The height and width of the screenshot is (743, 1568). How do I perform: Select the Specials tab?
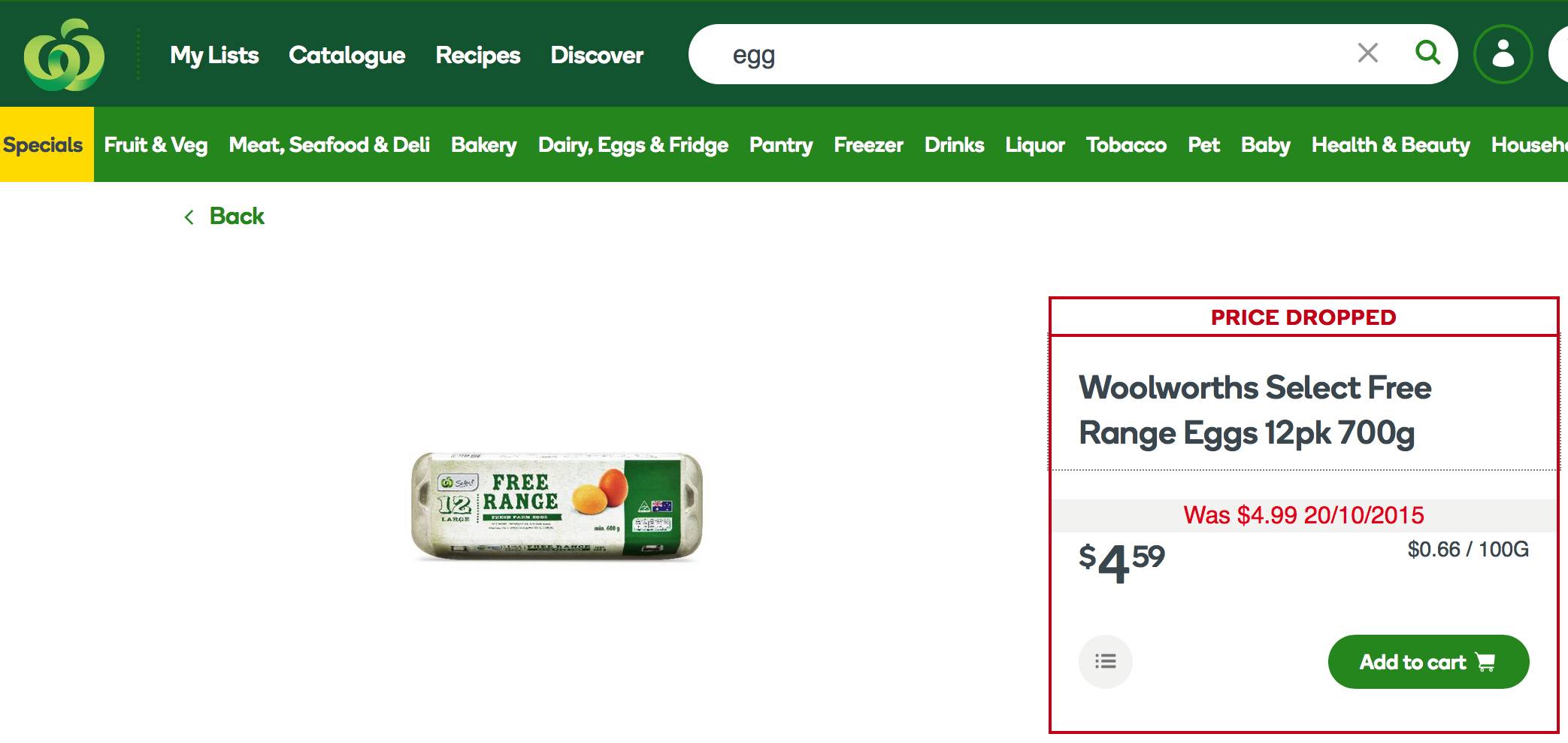(x=44, y=144)
